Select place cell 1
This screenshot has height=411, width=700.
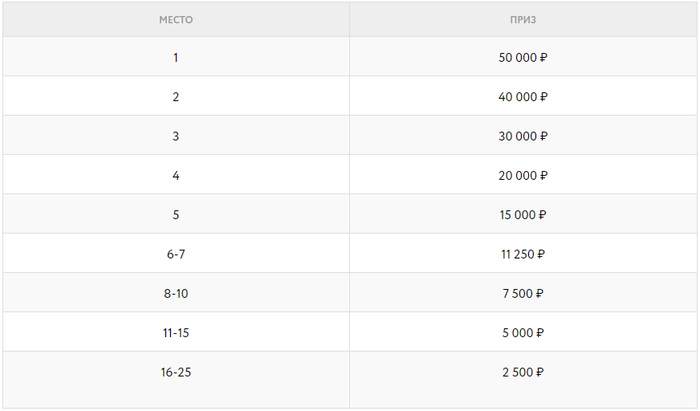[176, 57]
